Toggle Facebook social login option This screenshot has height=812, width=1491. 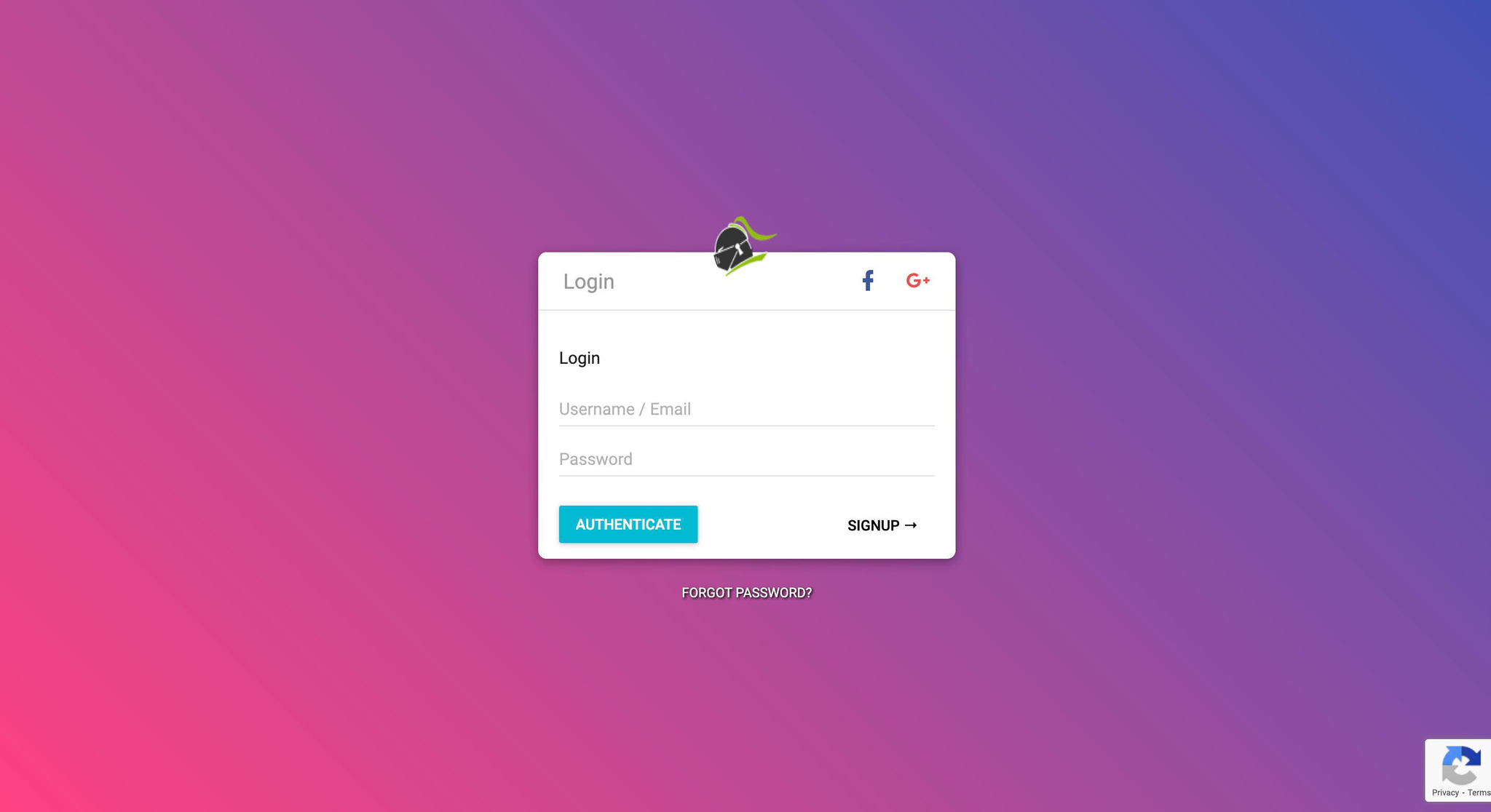point(868,280)
